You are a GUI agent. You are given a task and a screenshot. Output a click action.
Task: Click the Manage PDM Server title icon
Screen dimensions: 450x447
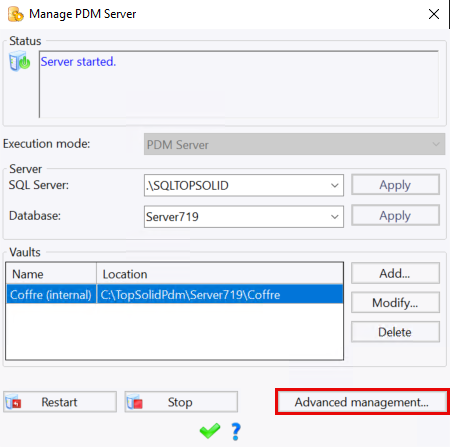(x=16, y=14)
